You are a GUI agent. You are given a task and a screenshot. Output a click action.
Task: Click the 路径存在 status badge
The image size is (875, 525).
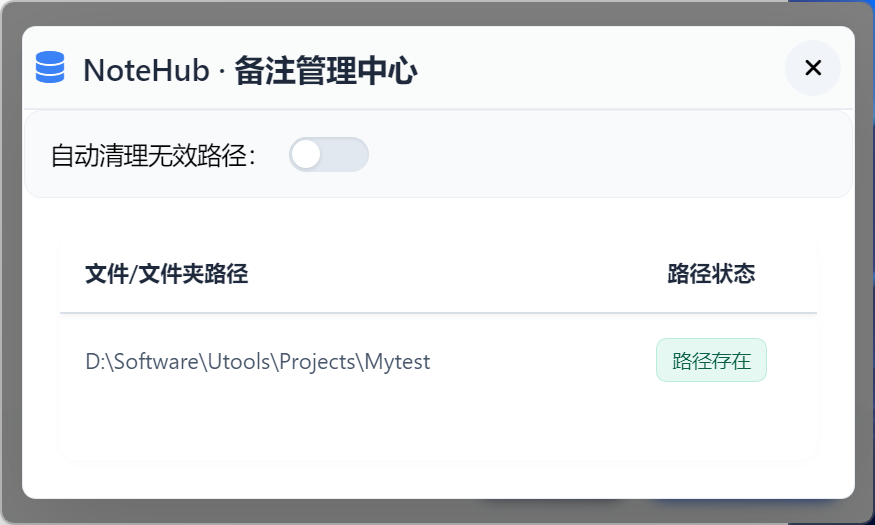click(x=711, y=361)
